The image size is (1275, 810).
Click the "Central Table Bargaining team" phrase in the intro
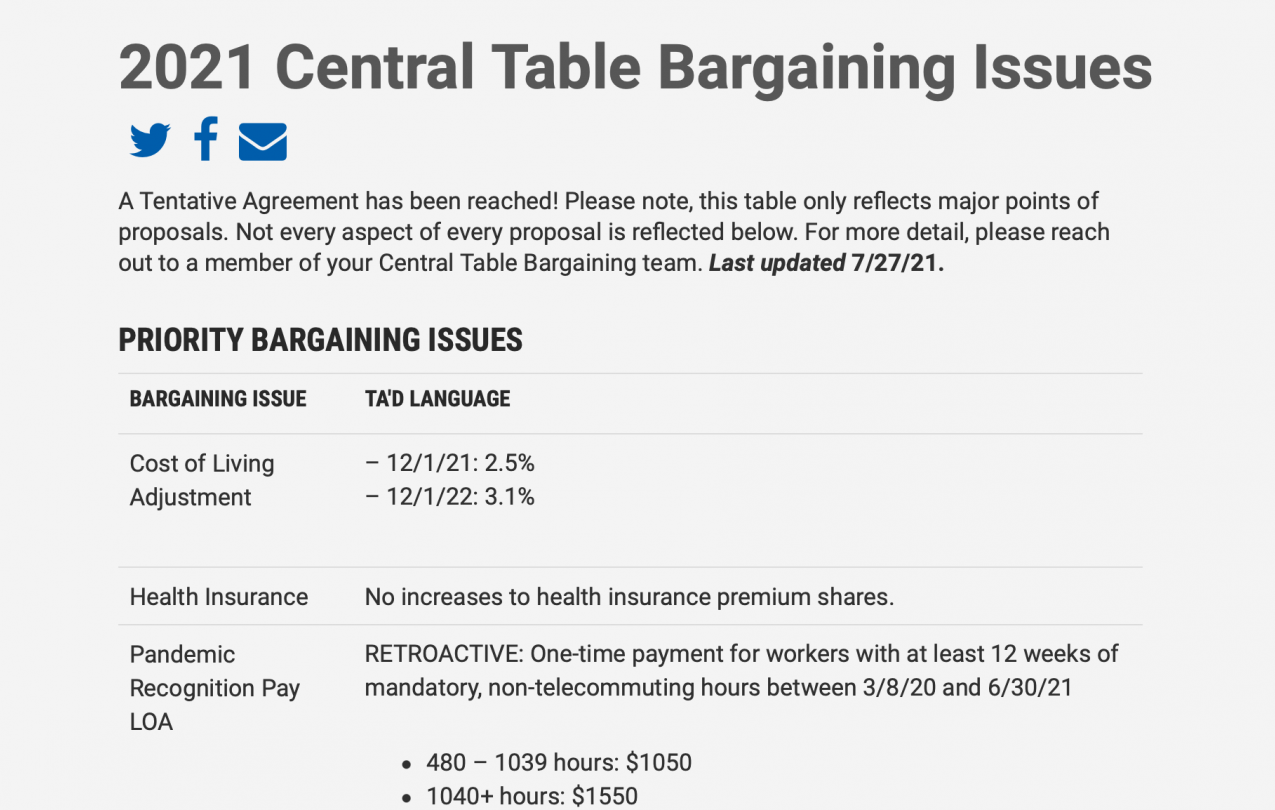pyautogui.click(x=540, y=265)
